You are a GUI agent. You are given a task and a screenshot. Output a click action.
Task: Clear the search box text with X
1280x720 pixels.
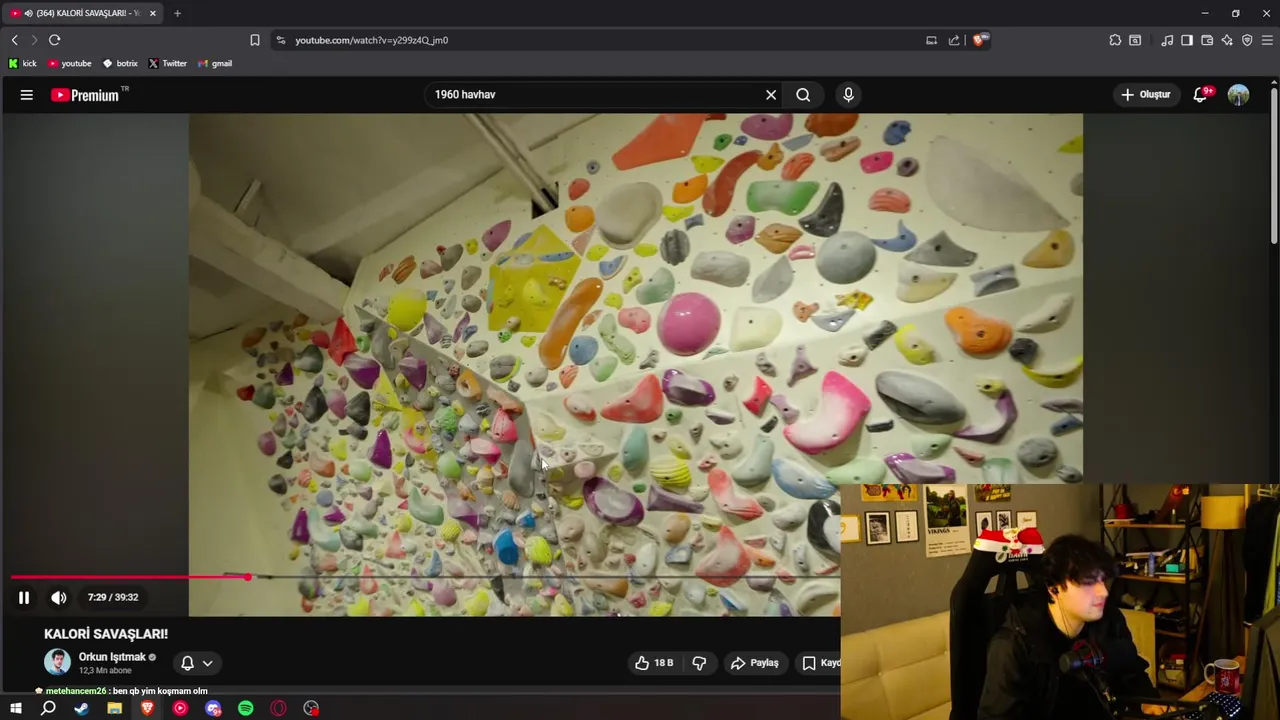771,95
